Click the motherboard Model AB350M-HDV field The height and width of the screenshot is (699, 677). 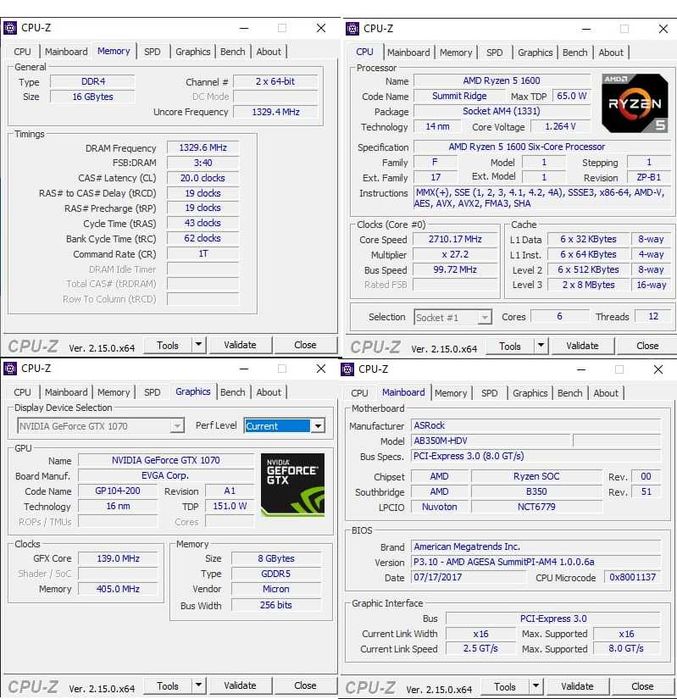pos(491,441)
